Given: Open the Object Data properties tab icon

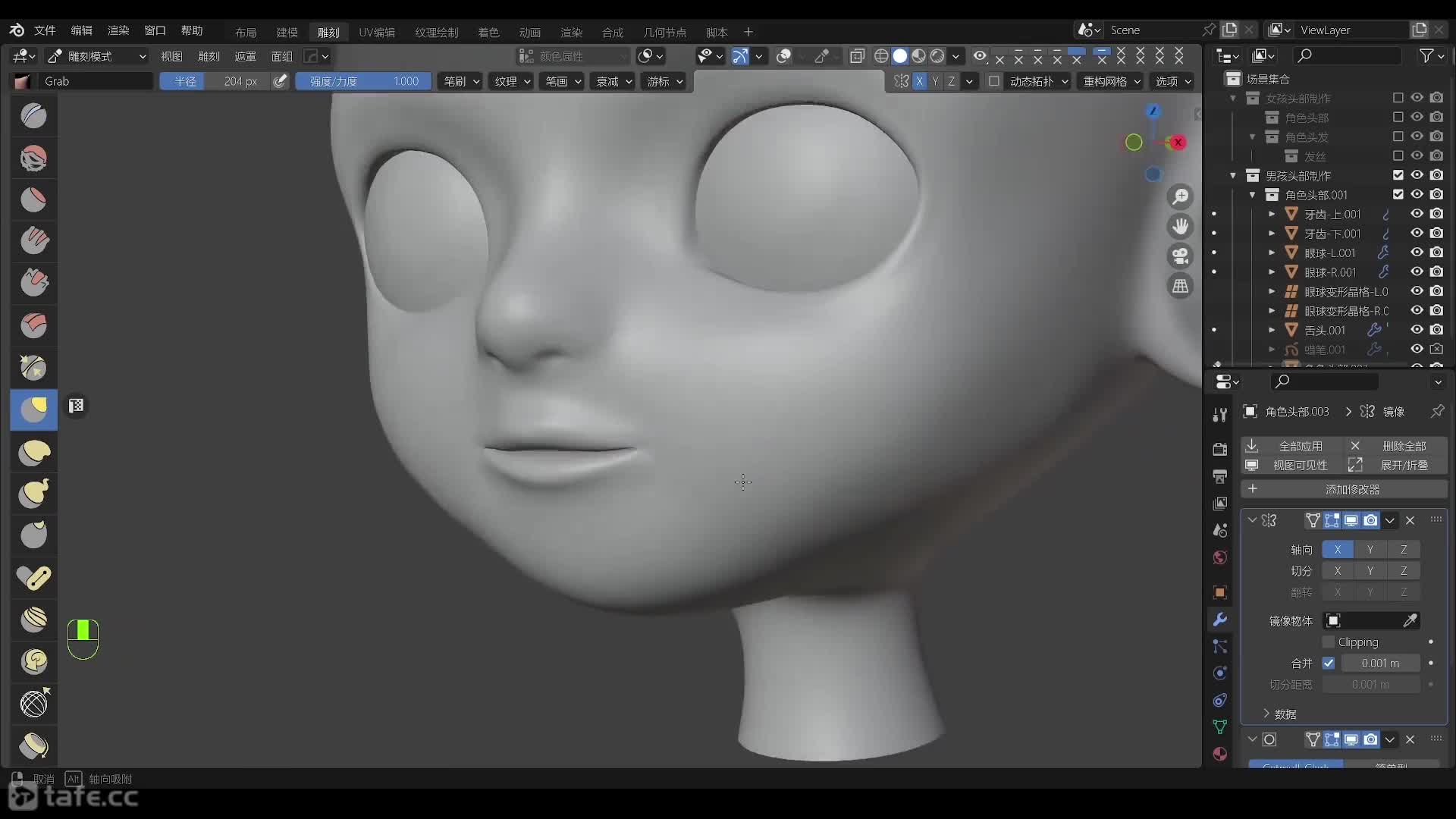Looking at the screenshot, I should [1219, 726].
